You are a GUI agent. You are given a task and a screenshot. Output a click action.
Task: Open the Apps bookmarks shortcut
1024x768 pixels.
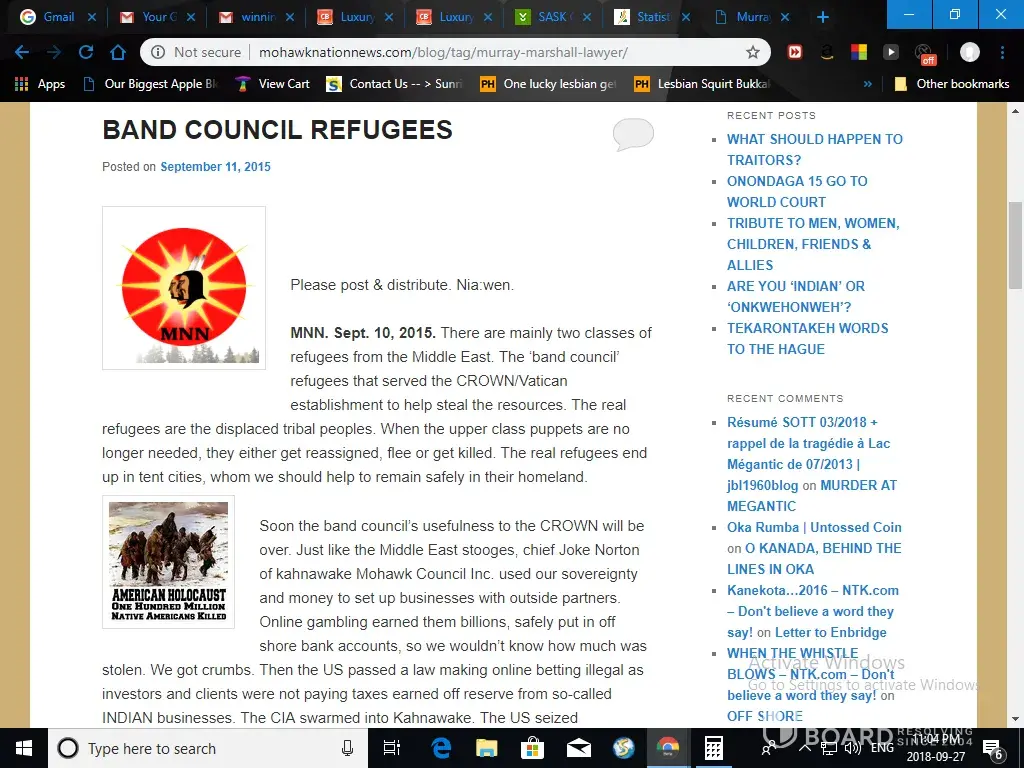tap(40, 84)
